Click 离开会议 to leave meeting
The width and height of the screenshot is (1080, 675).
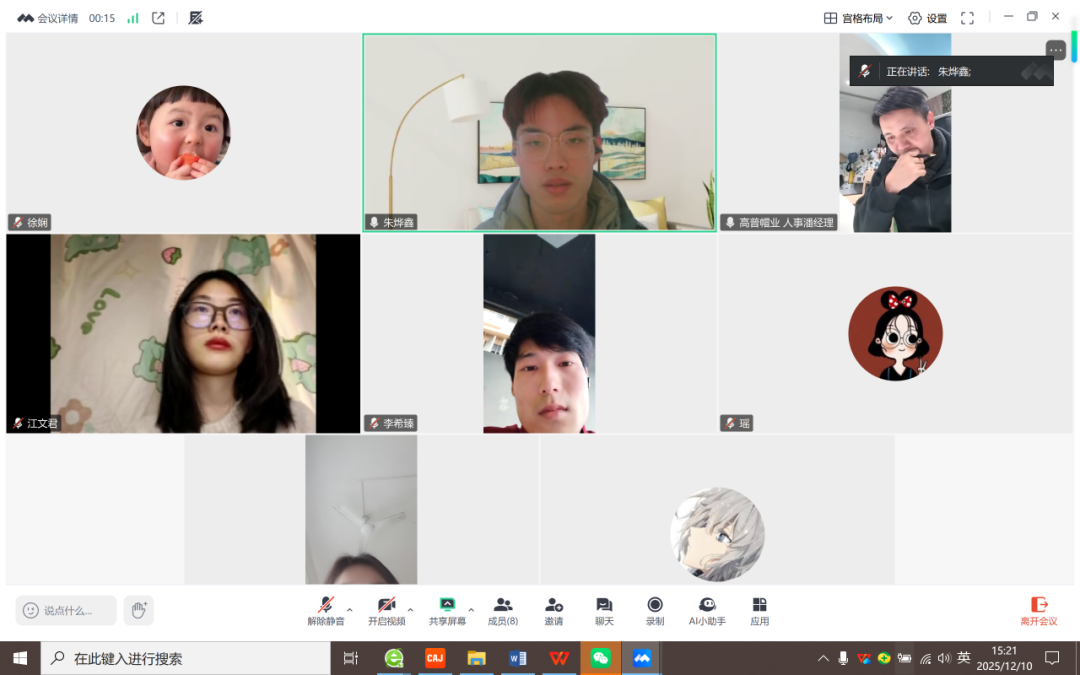point(1038,610)
